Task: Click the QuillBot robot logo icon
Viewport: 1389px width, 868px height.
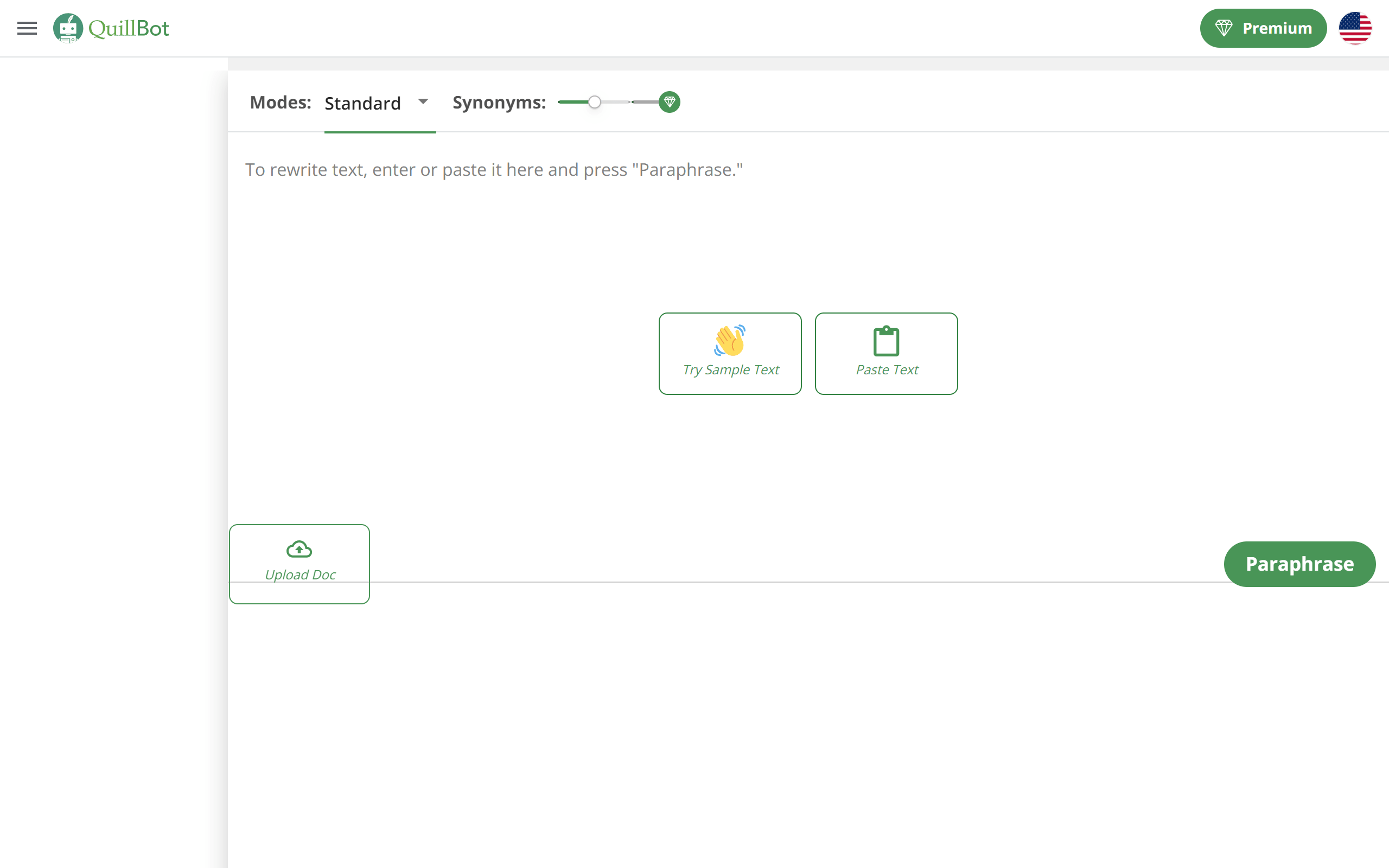Action: [x=68, y=28]
